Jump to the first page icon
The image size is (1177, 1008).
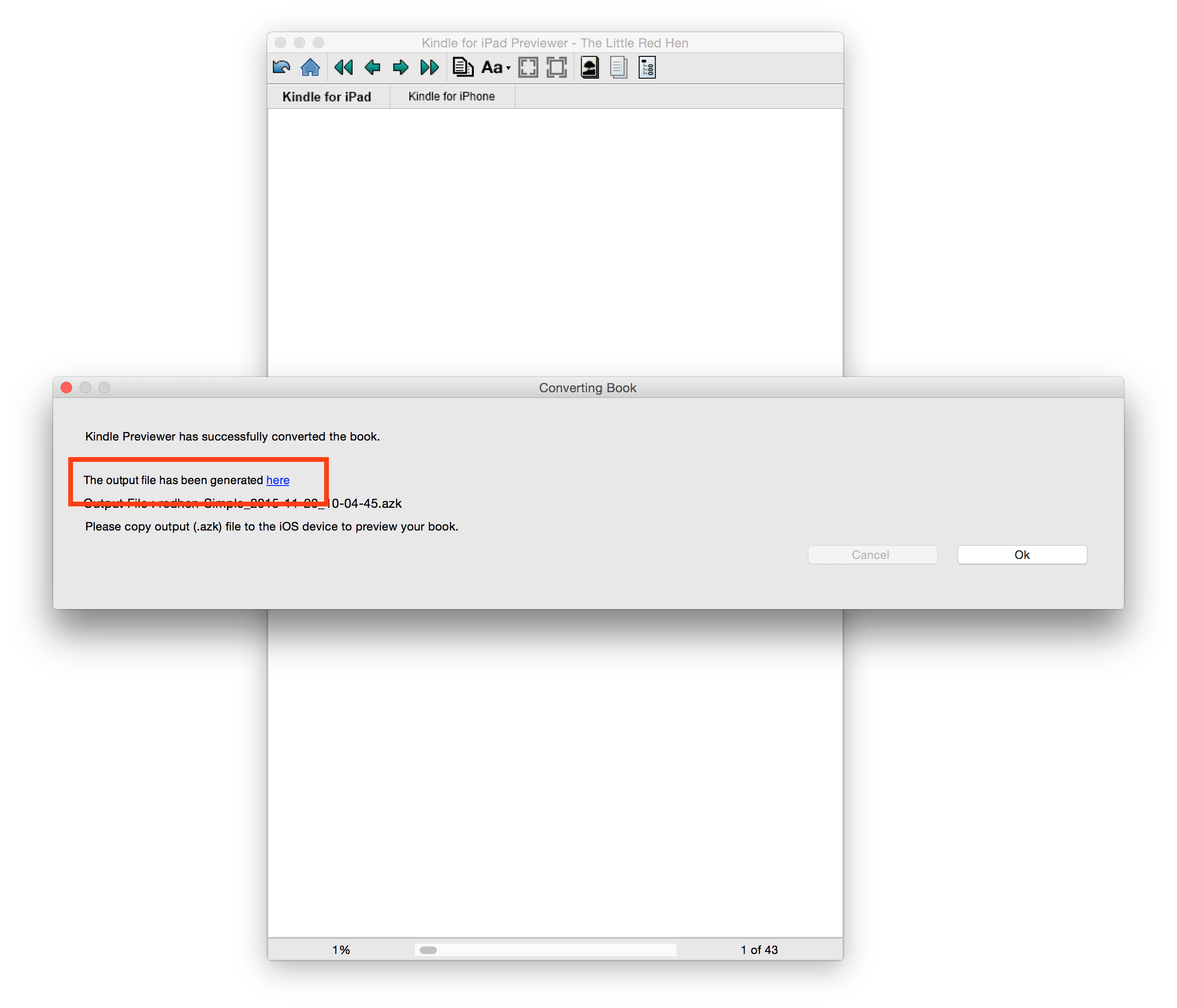click(x=343, y=67)
